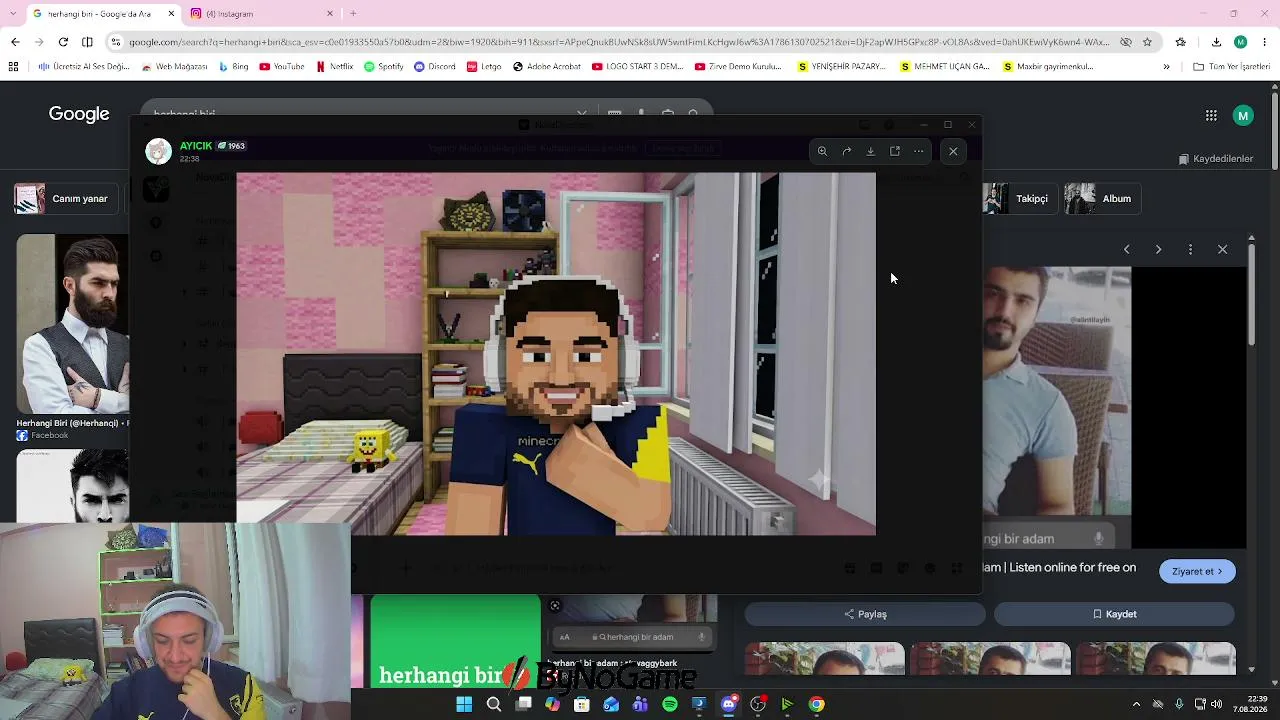Open the Web Mağazası bookmark
This screenshot has height=720, width=1280.
tap(174, 67)
